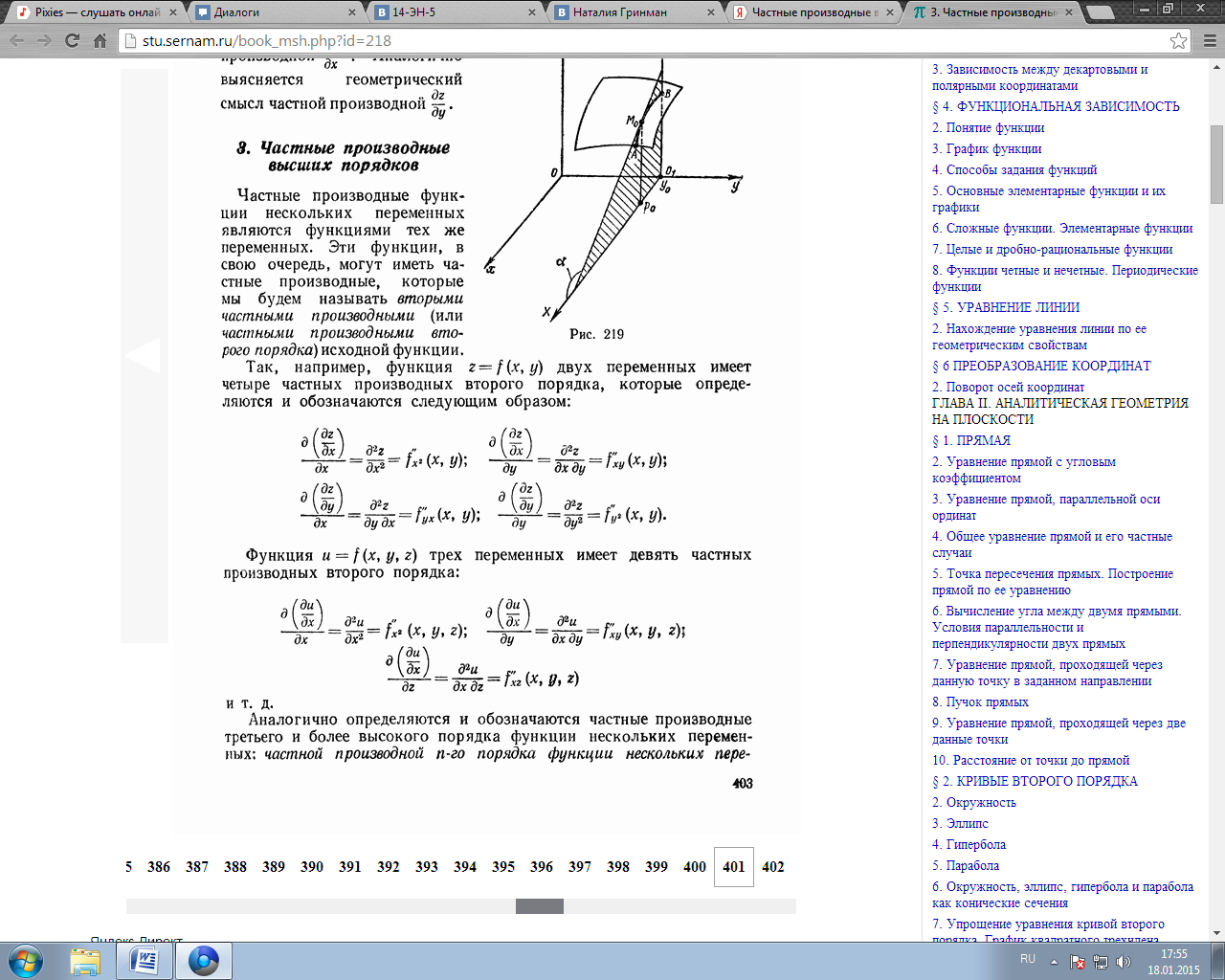Image resolution: width=1225 pixels, height=980 pixels.
Task: Open the 8. Пучок прямых link
Action: [x=981, y=702]
